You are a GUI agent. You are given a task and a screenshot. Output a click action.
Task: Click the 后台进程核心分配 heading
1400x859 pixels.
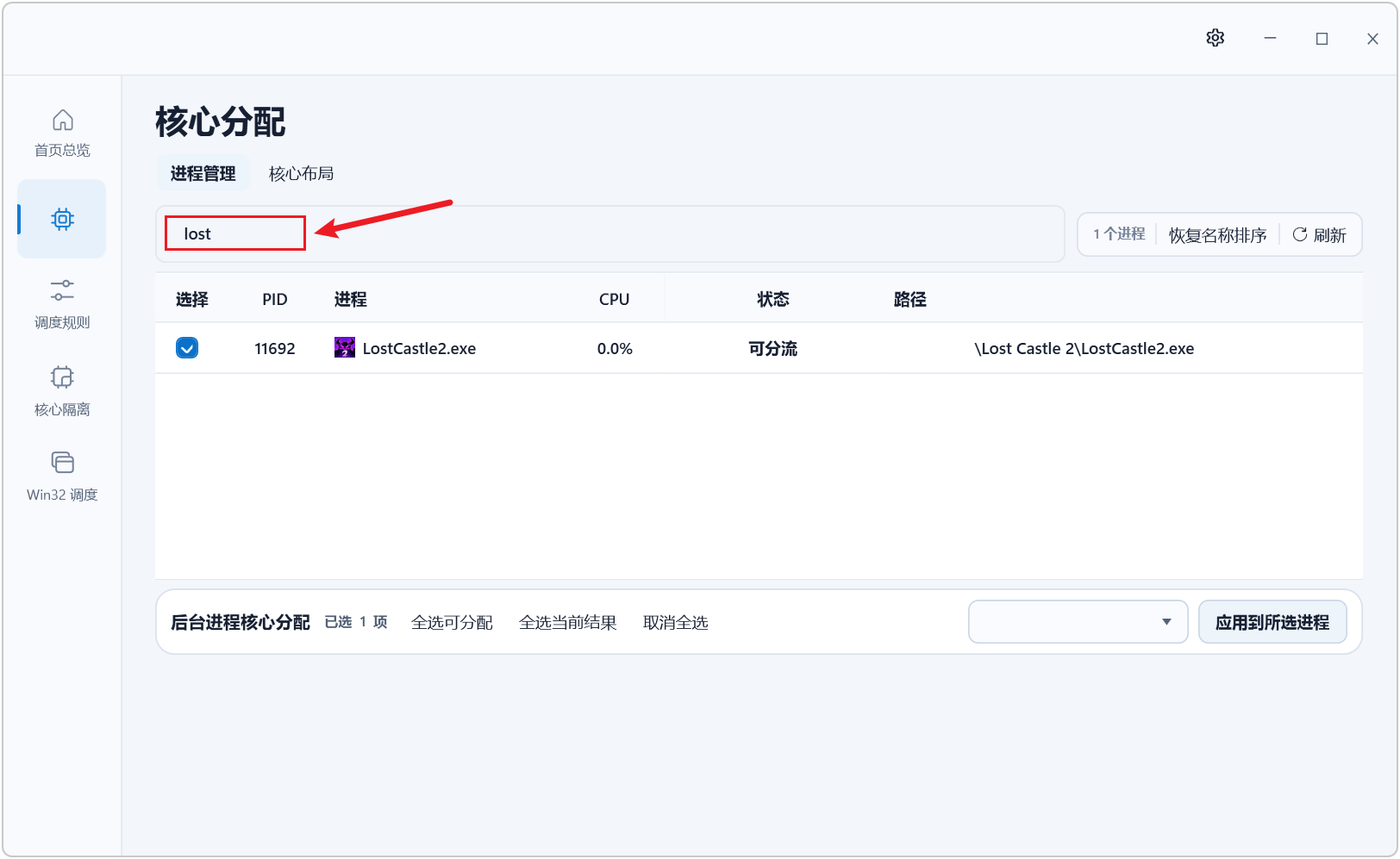point(241,622)
